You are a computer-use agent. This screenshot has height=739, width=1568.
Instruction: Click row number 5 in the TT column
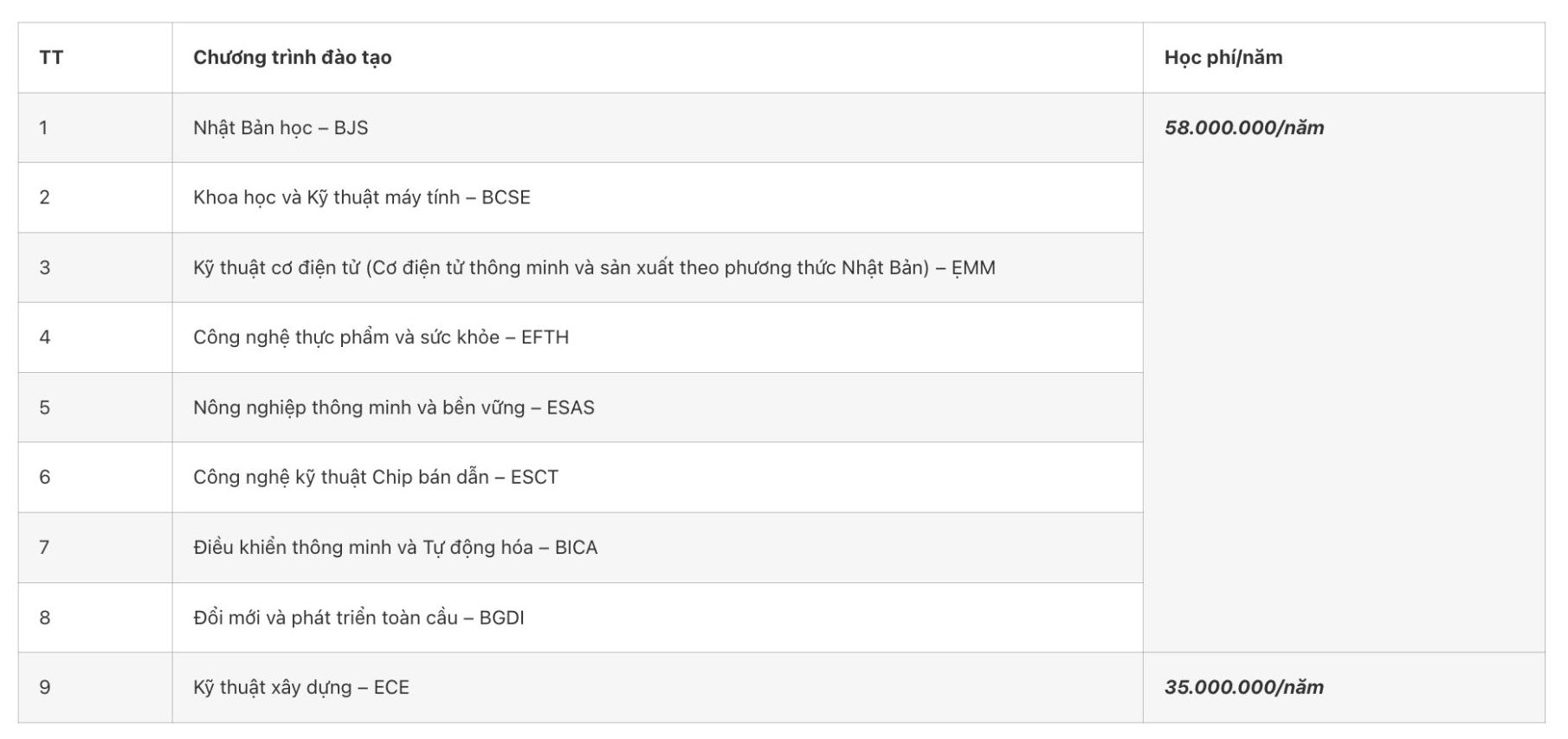pyautogui.click(x=44, y=408)
